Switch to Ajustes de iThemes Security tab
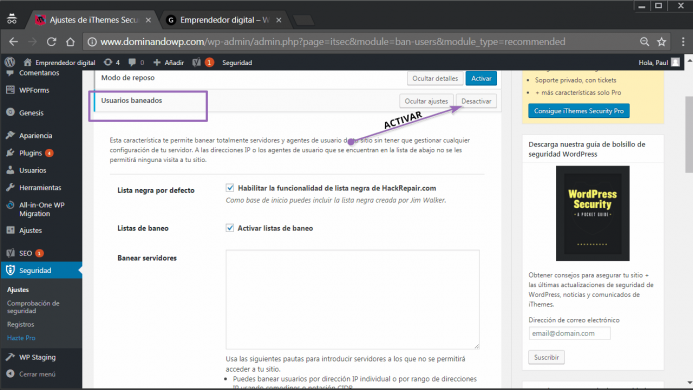The image size is (693, 390). pos(93,20)
